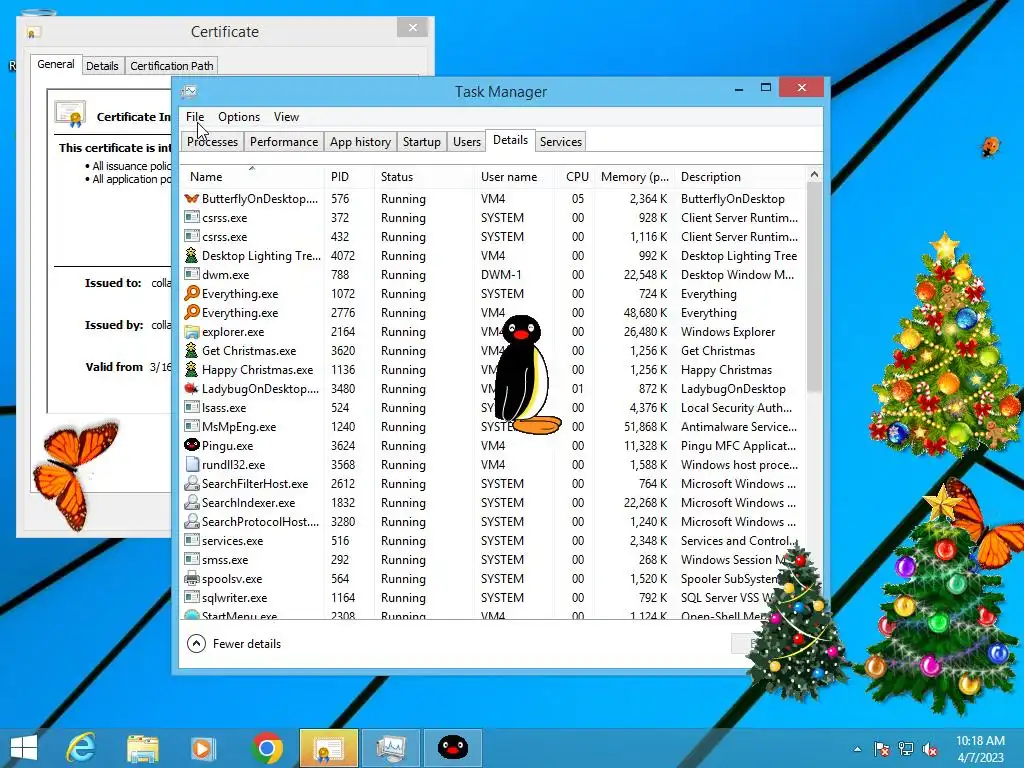This screenshot has width=1024, height=768.
Task: Click the magnifier icon for Everything.exe PID 1072
Action: click(191, 293)
